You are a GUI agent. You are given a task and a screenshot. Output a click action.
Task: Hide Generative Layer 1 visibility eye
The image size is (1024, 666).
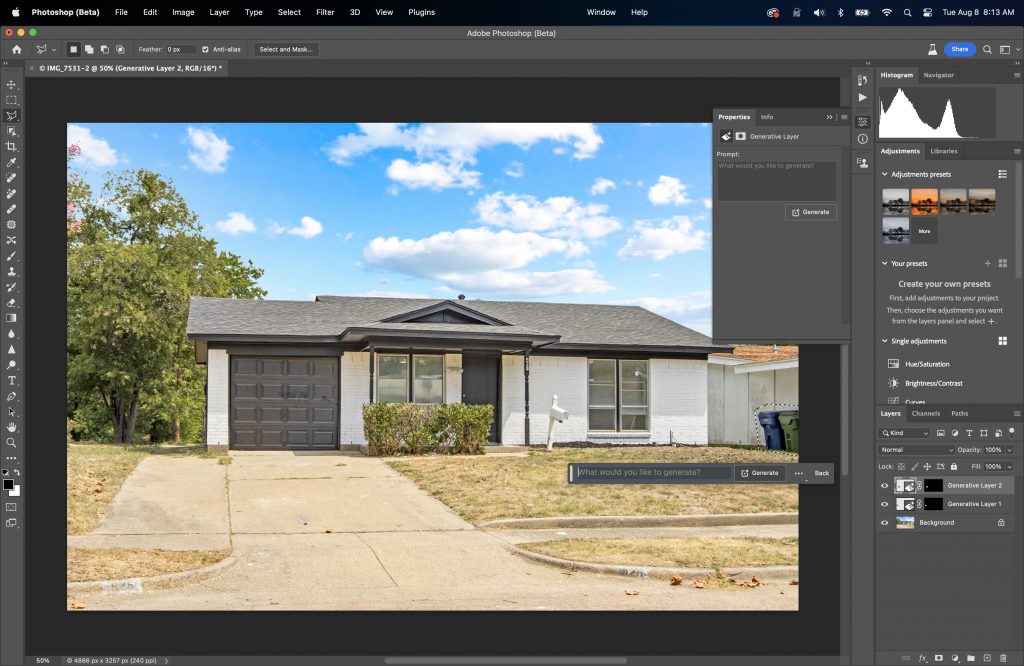point(885,504)
